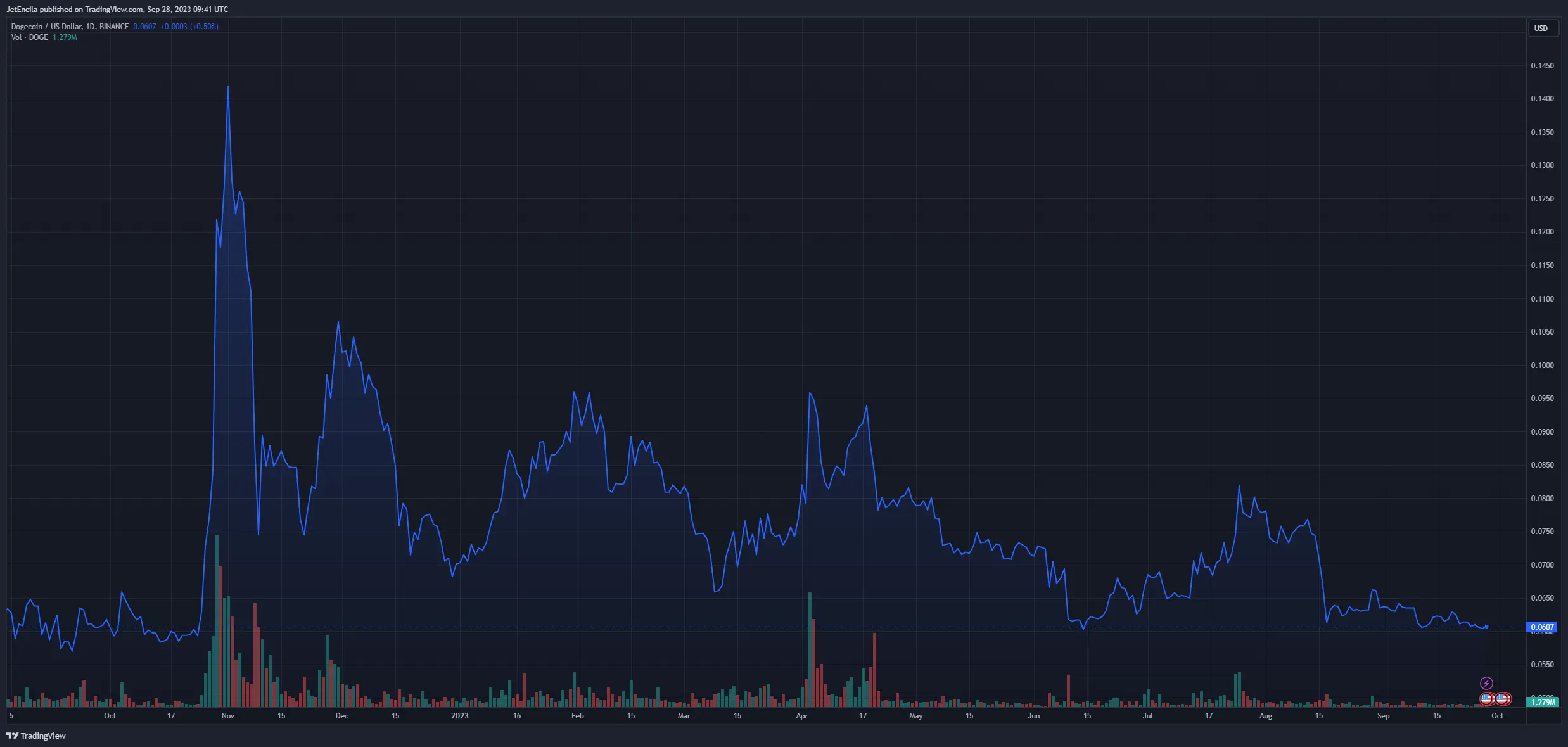Click the price peak of the November spike
The height and width of the screenshot is (747, 1568).
coord(228,87)
